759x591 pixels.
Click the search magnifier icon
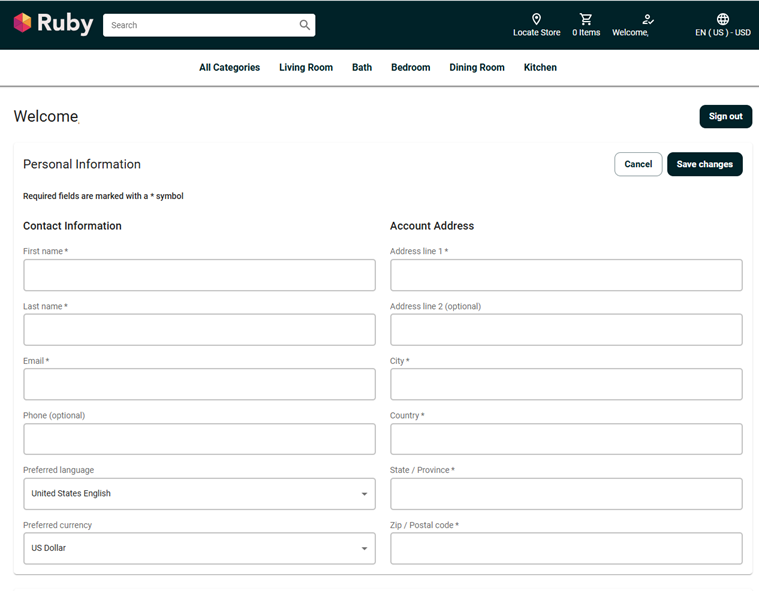(304, 25)
